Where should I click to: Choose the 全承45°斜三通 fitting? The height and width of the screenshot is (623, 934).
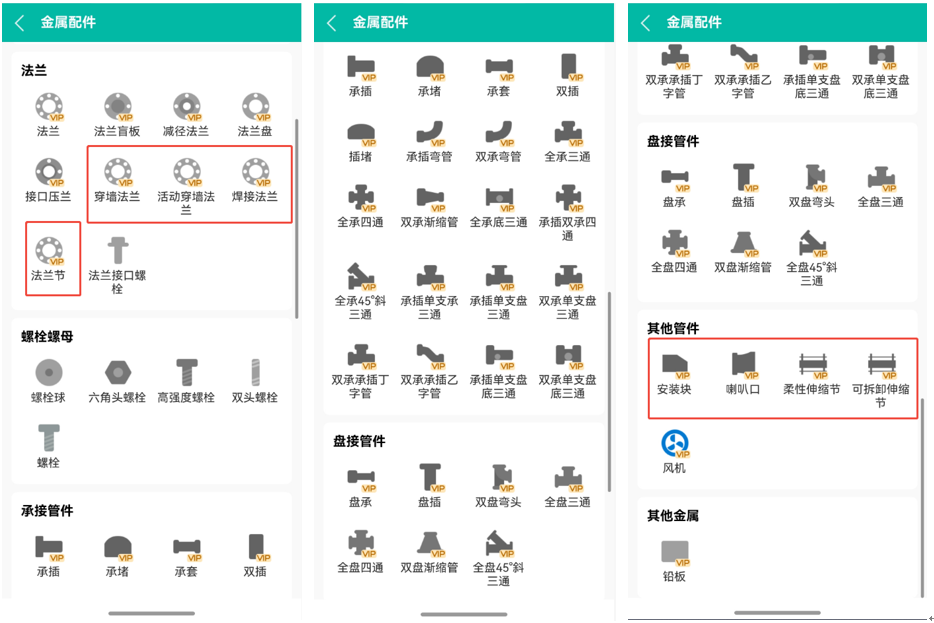[x=360, y=277]
